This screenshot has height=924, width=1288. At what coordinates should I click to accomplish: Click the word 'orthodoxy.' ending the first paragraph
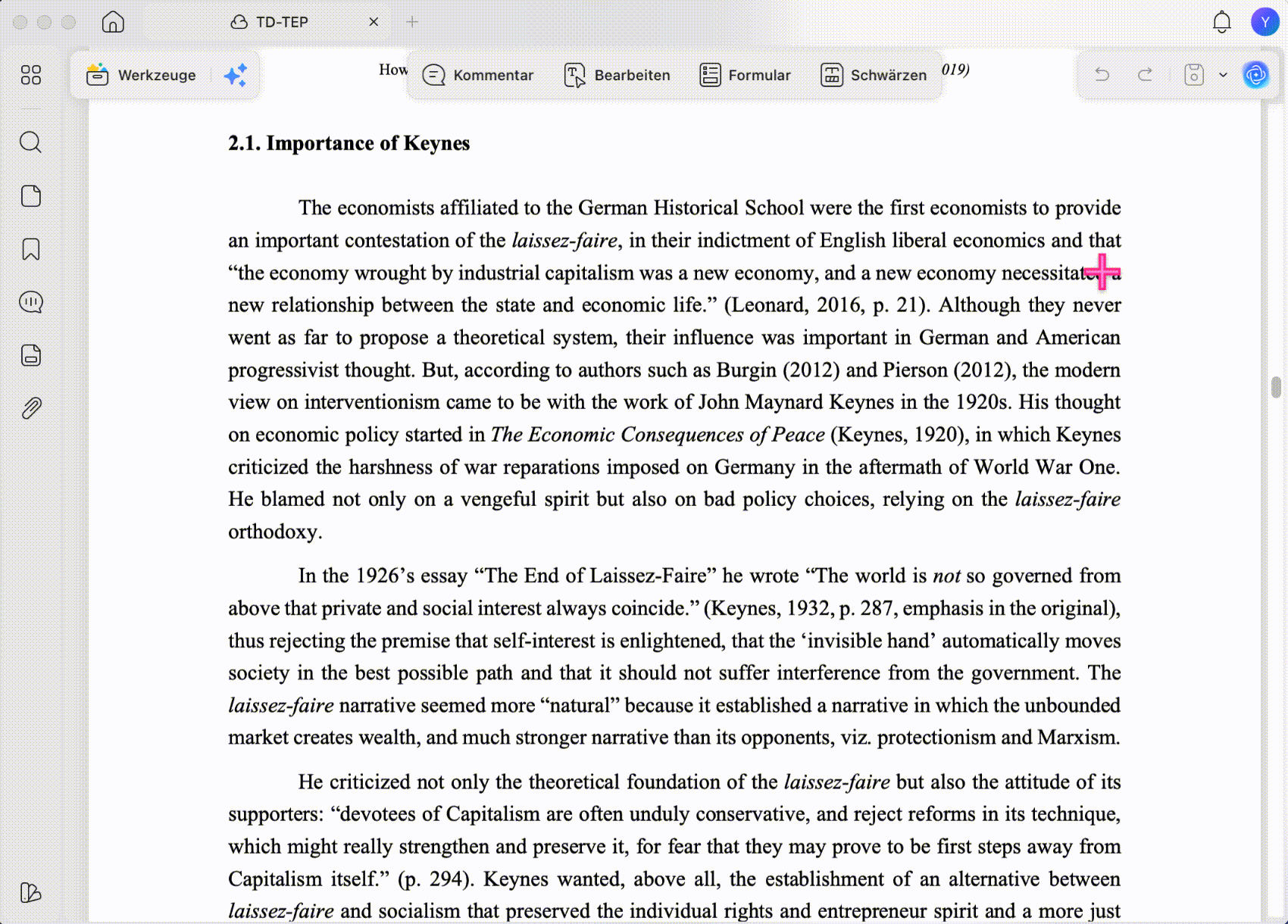point(275,532)
